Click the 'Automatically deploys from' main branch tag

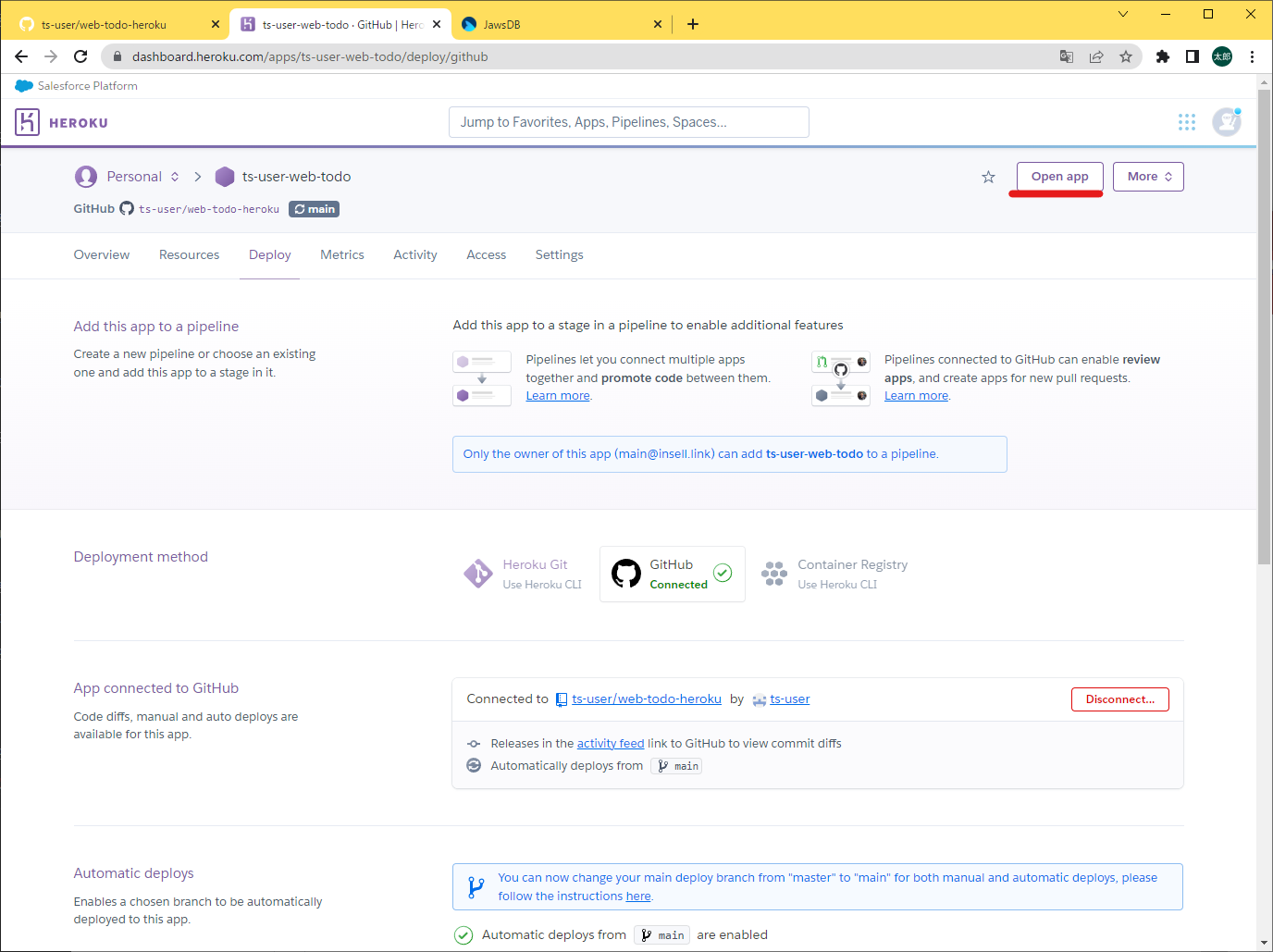(676, 766)
